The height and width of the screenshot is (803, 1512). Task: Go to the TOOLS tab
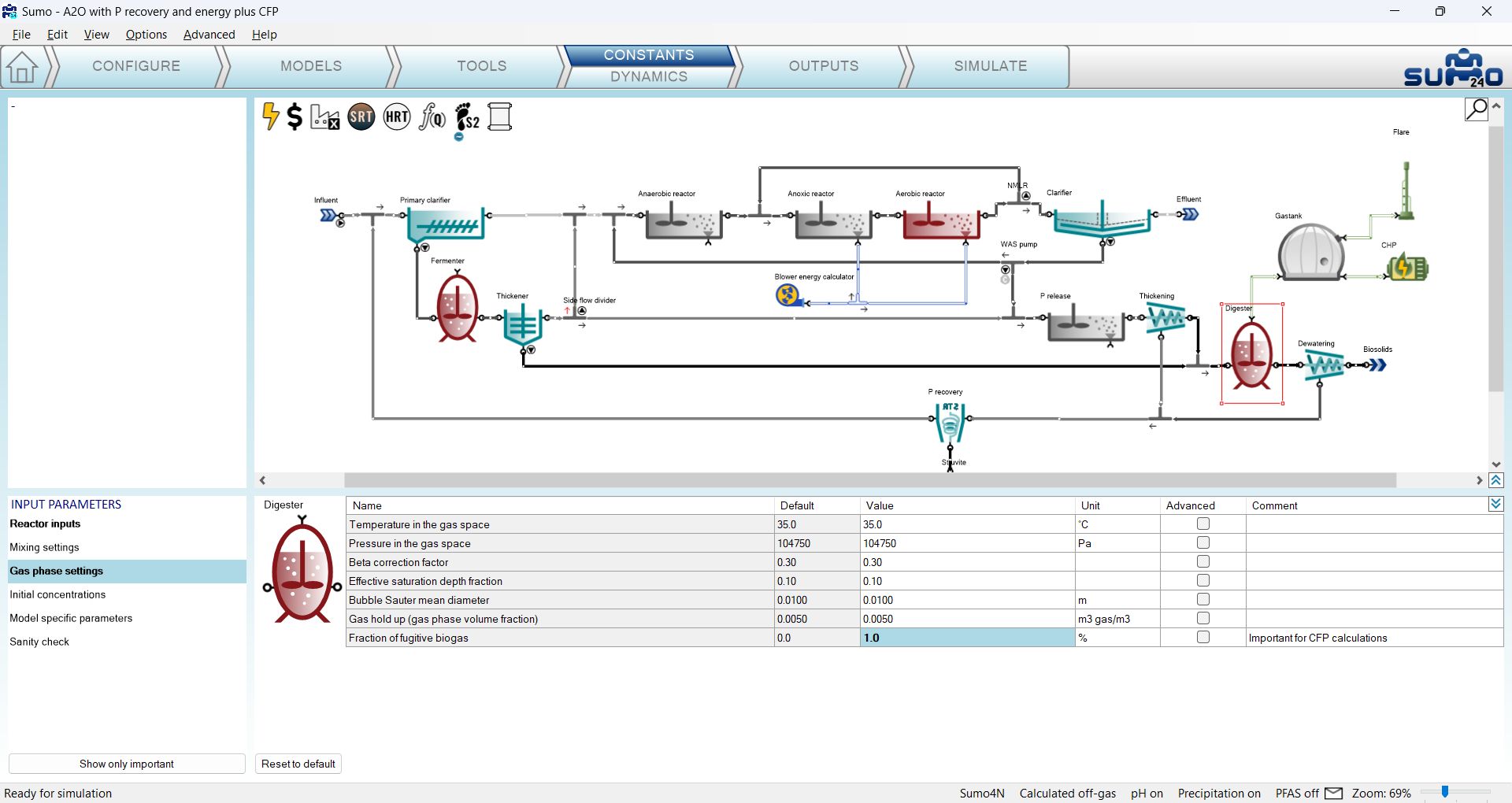(482, 66)
